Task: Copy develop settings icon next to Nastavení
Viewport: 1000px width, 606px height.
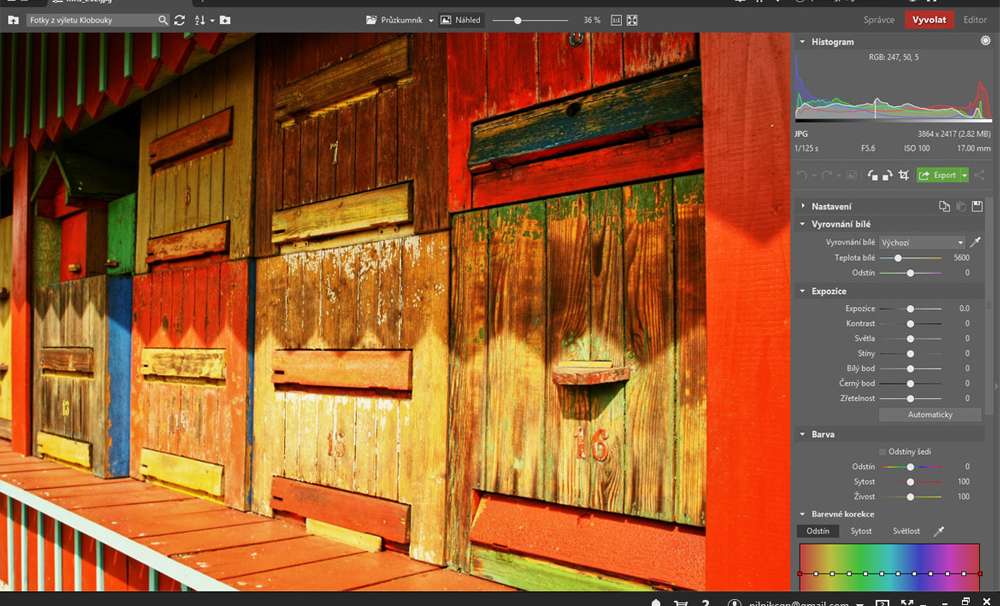Action: (x=944, y=206)
